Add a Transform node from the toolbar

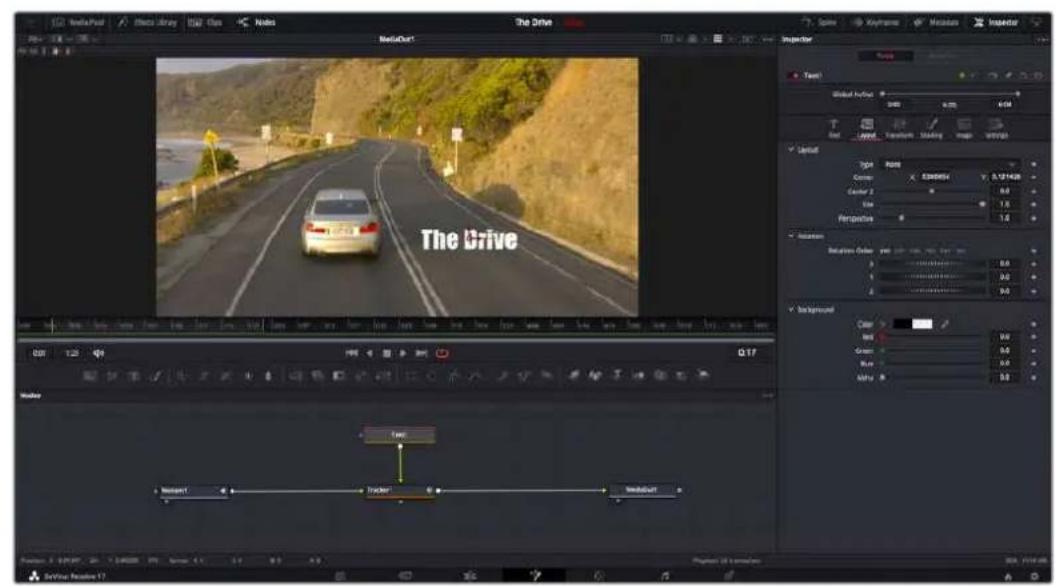[x=384, y=376]
